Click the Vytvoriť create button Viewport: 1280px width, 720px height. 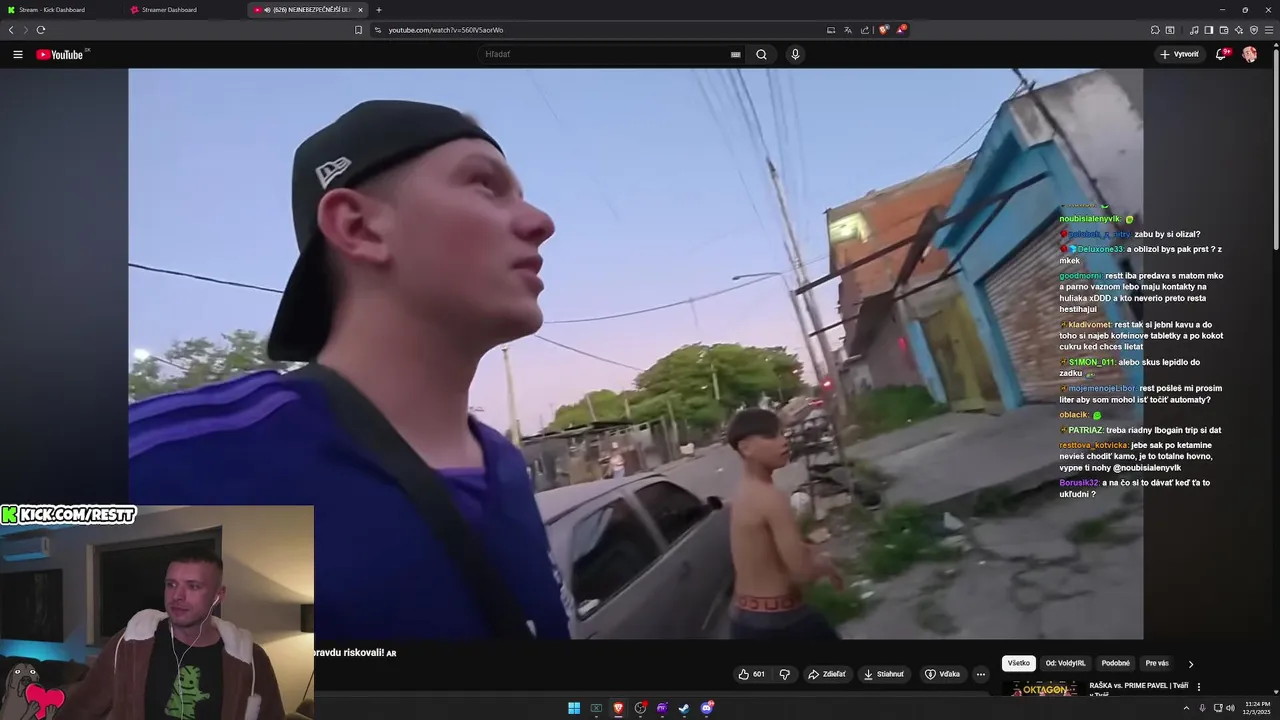click(x=1179, y=55)
